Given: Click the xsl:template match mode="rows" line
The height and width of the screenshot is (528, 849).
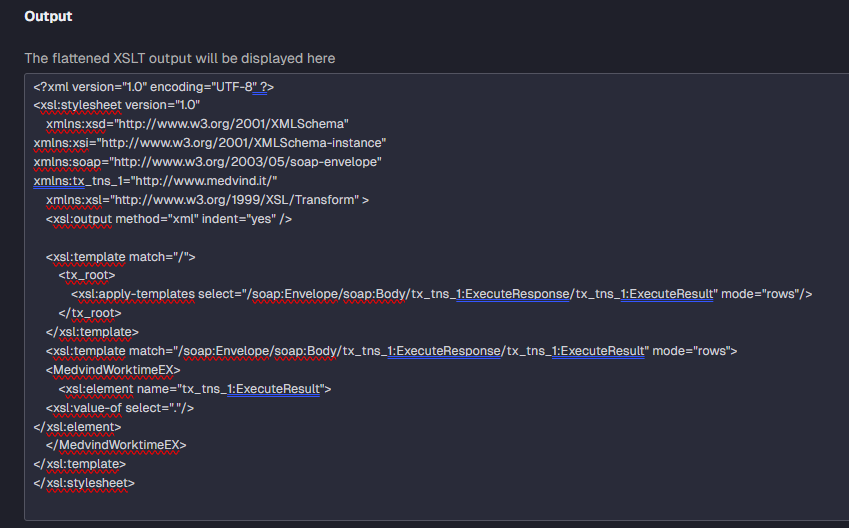Looking at the screenshot, I should [x=391, y=351].
